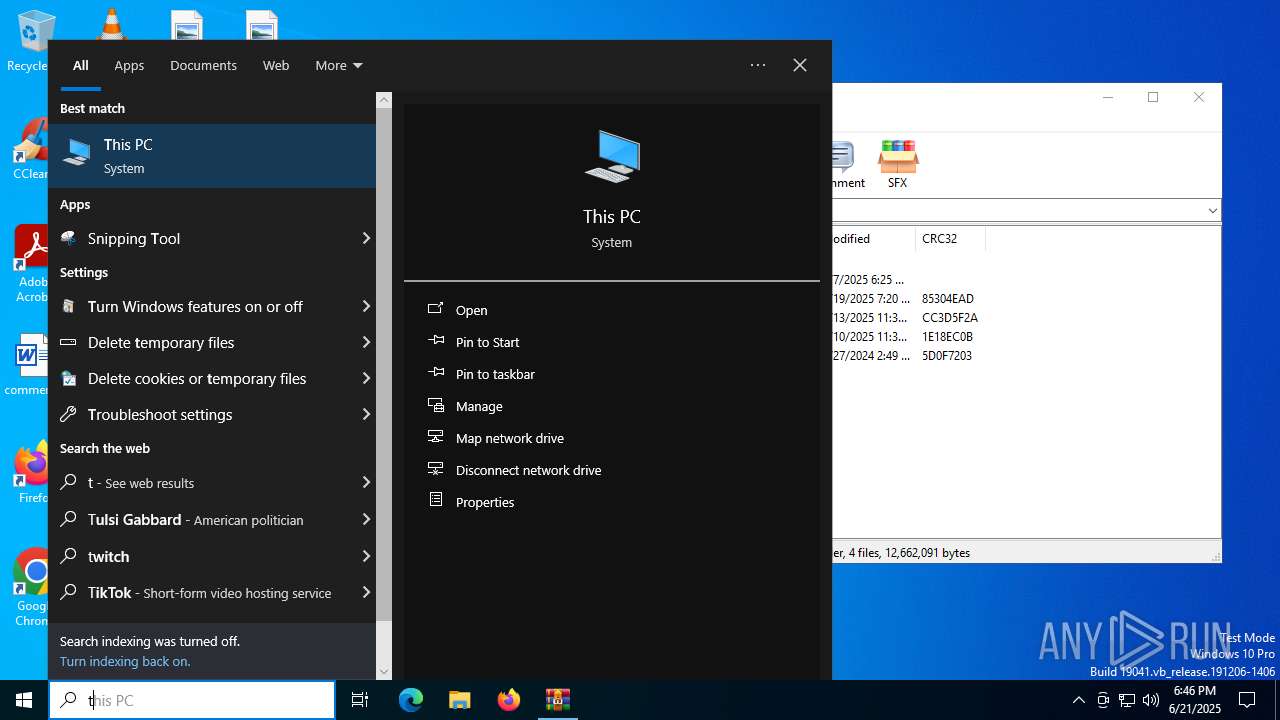
Task: Switch to the Documents search tab
Action: click(203, 65)
